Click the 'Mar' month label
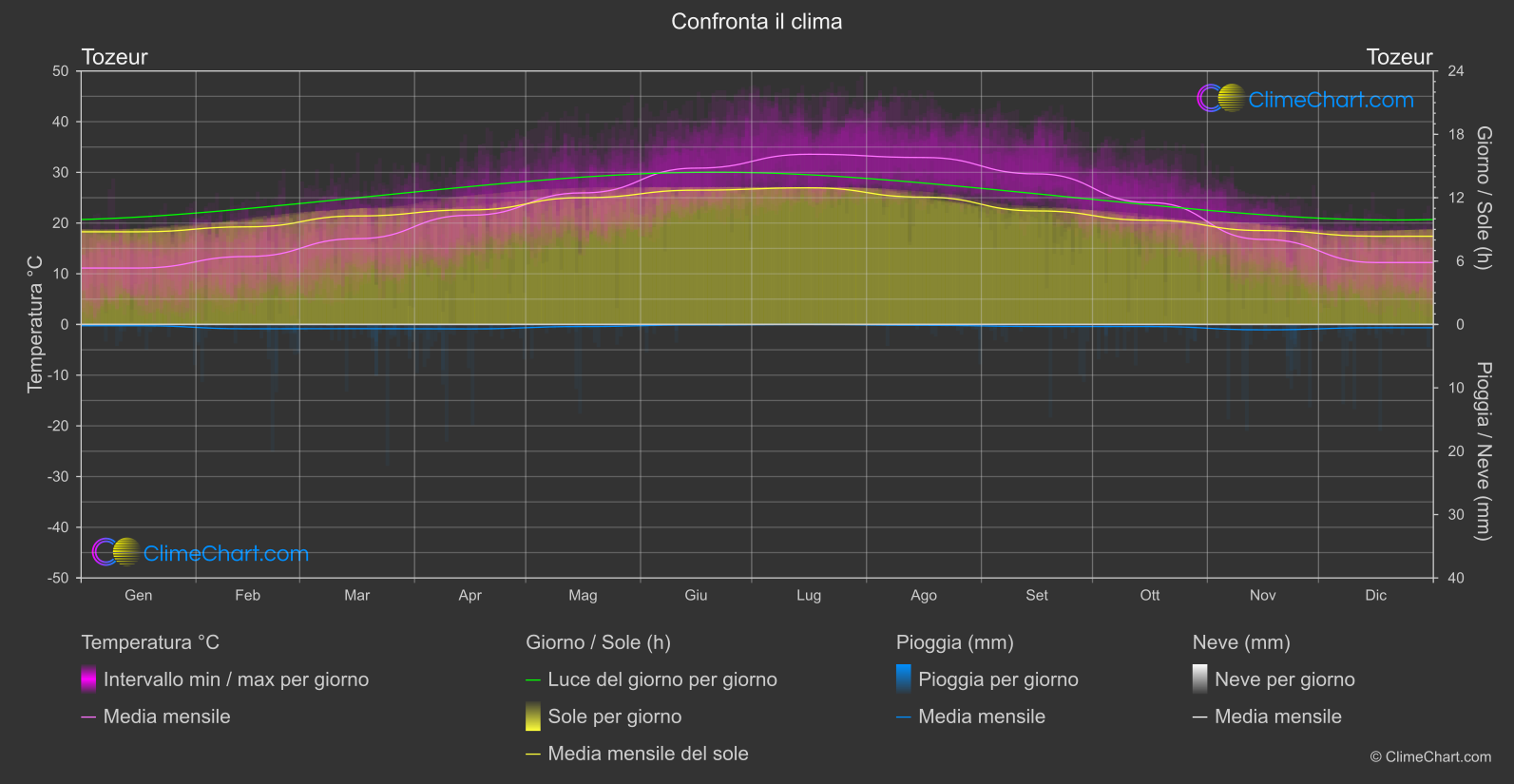This screenshot has width=1514, height=784. click(x=356, y=595)
